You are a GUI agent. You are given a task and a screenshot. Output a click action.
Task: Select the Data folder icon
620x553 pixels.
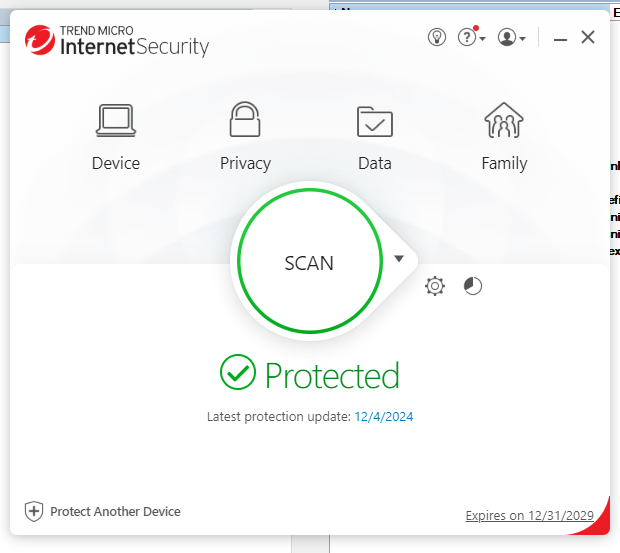[375, 122]
